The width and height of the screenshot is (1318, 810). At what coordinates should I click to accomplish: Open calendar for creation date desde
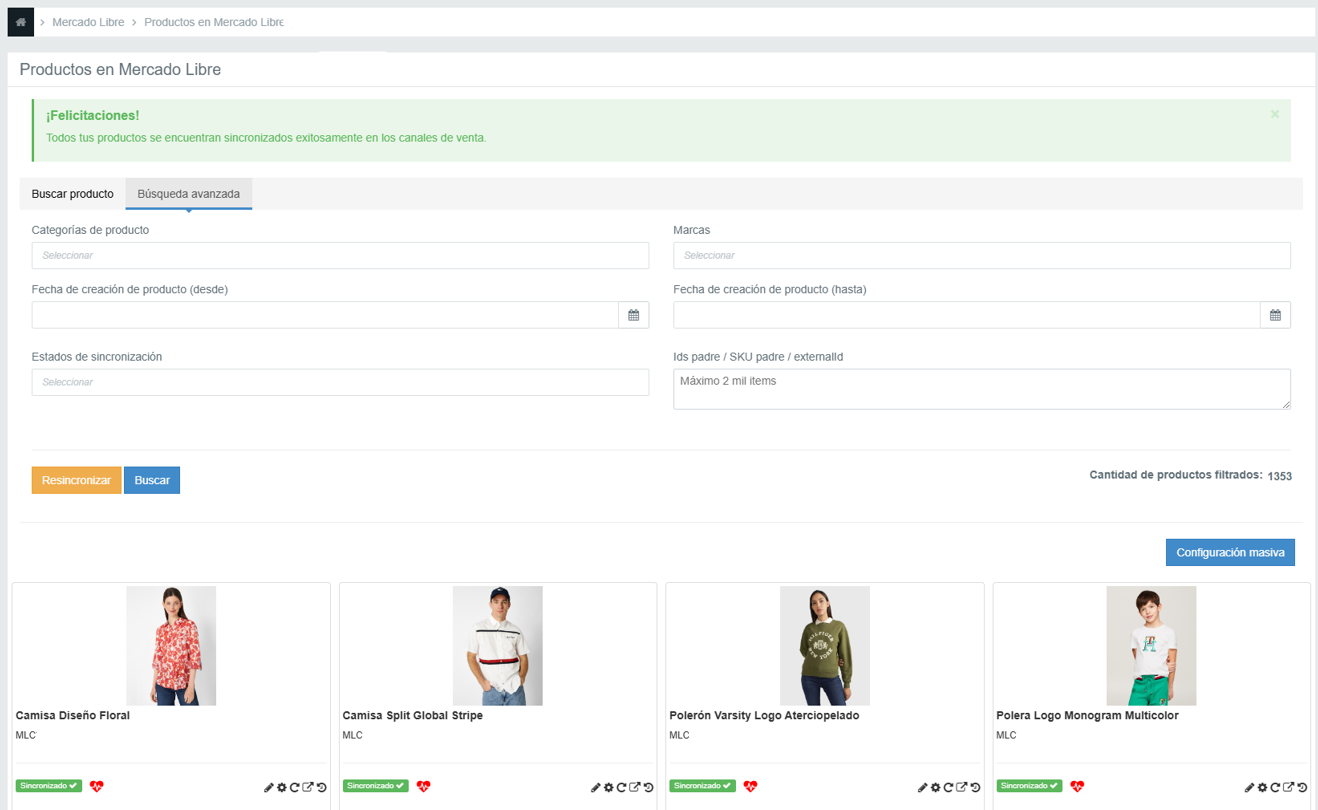click(634, 315)
